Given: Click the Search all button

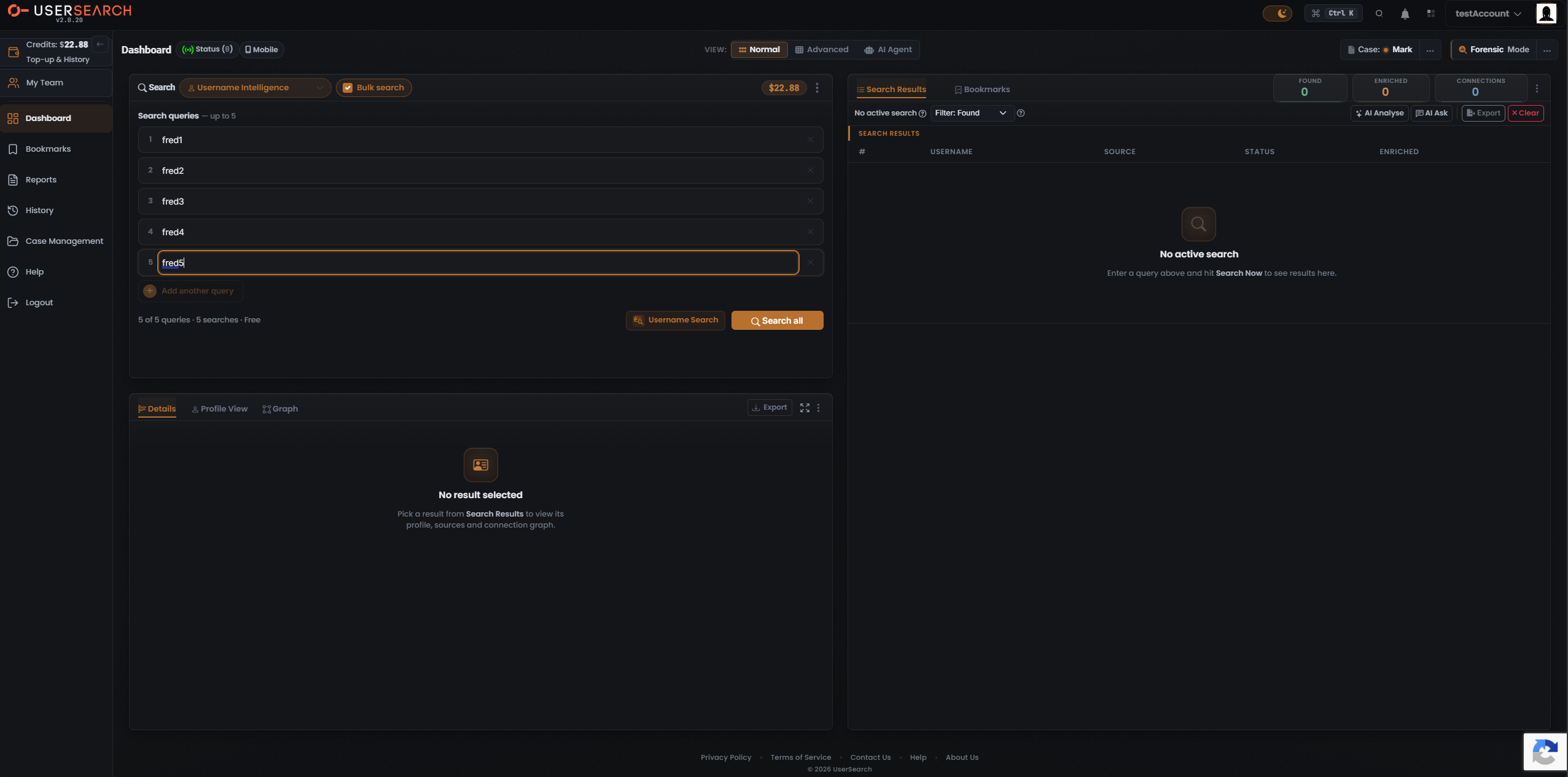Looking at the screenshot, I should tap(777, 321).
